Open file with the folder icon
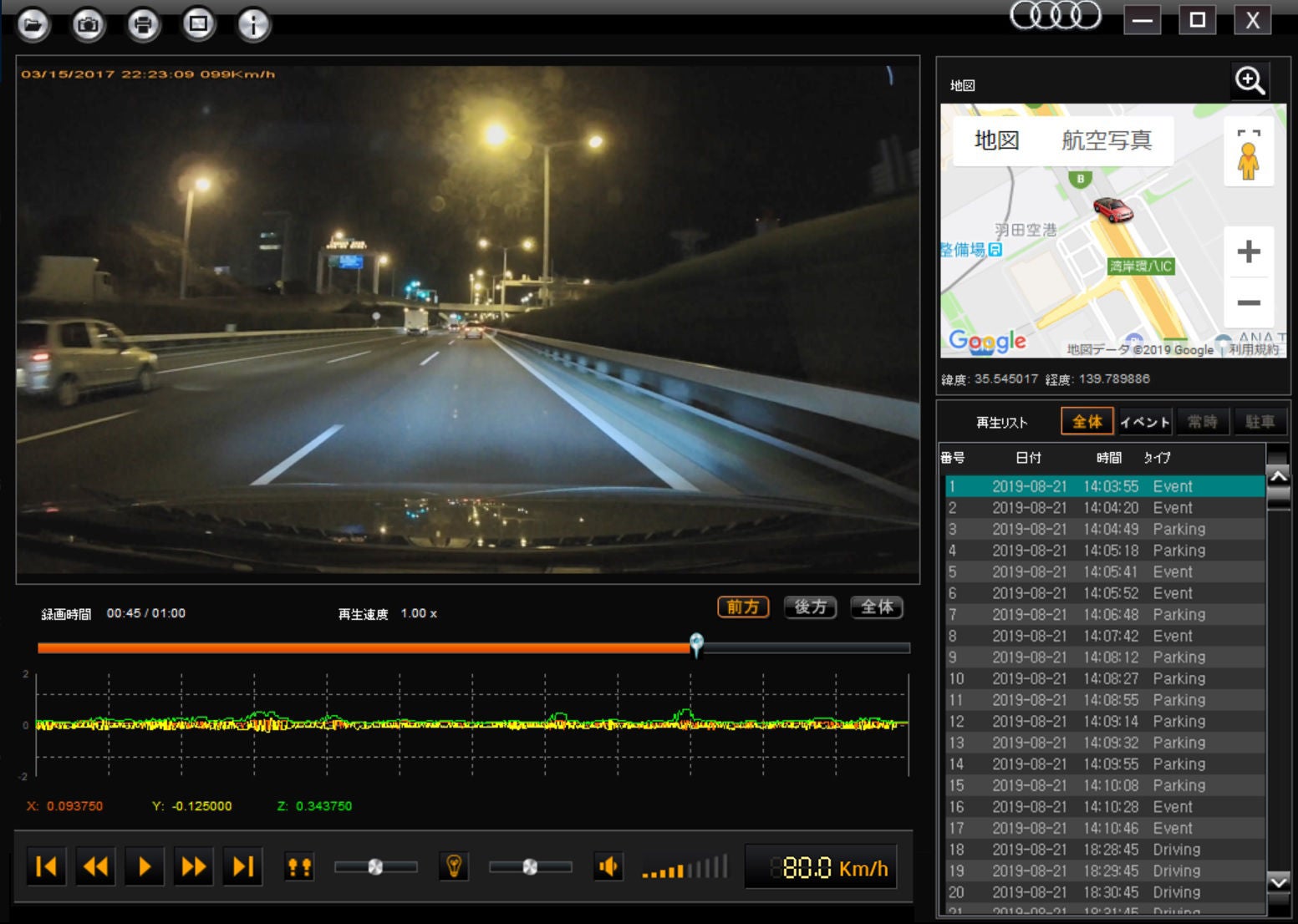The image size is (1298, 924). click(x=33, y=24)
